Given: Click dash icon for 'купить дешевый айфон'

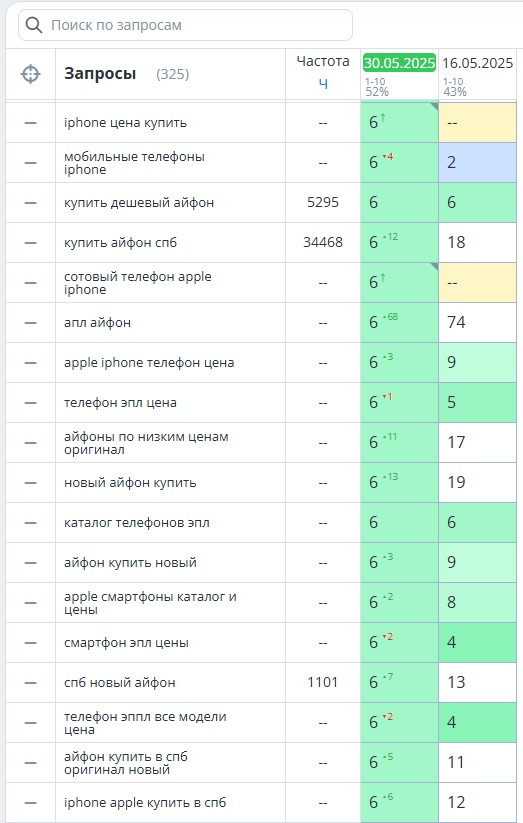Looking at the screenshot, I should coord(30,203).
